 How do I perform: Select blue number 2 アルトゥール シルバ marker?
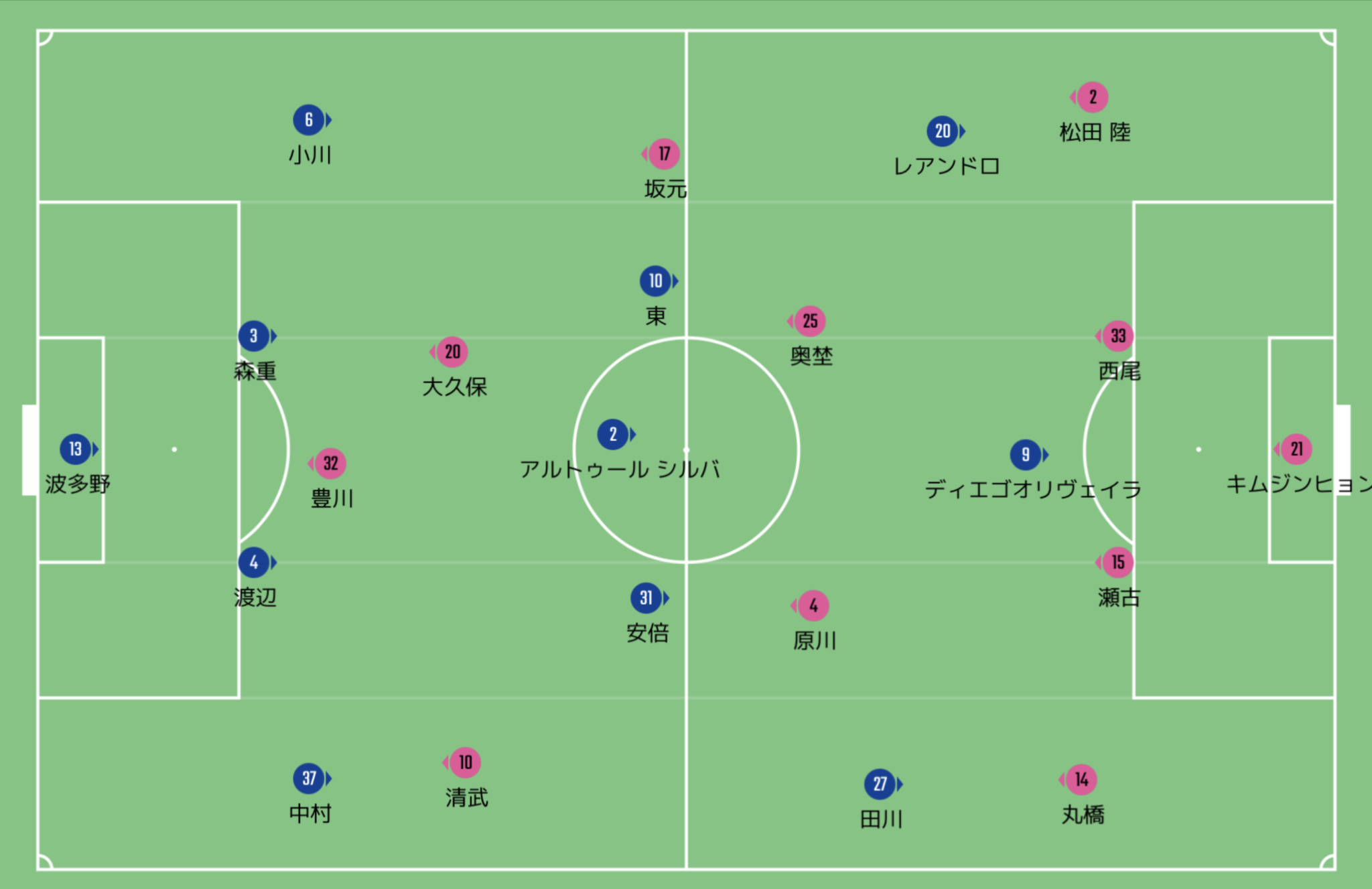[x=613, y=434]
